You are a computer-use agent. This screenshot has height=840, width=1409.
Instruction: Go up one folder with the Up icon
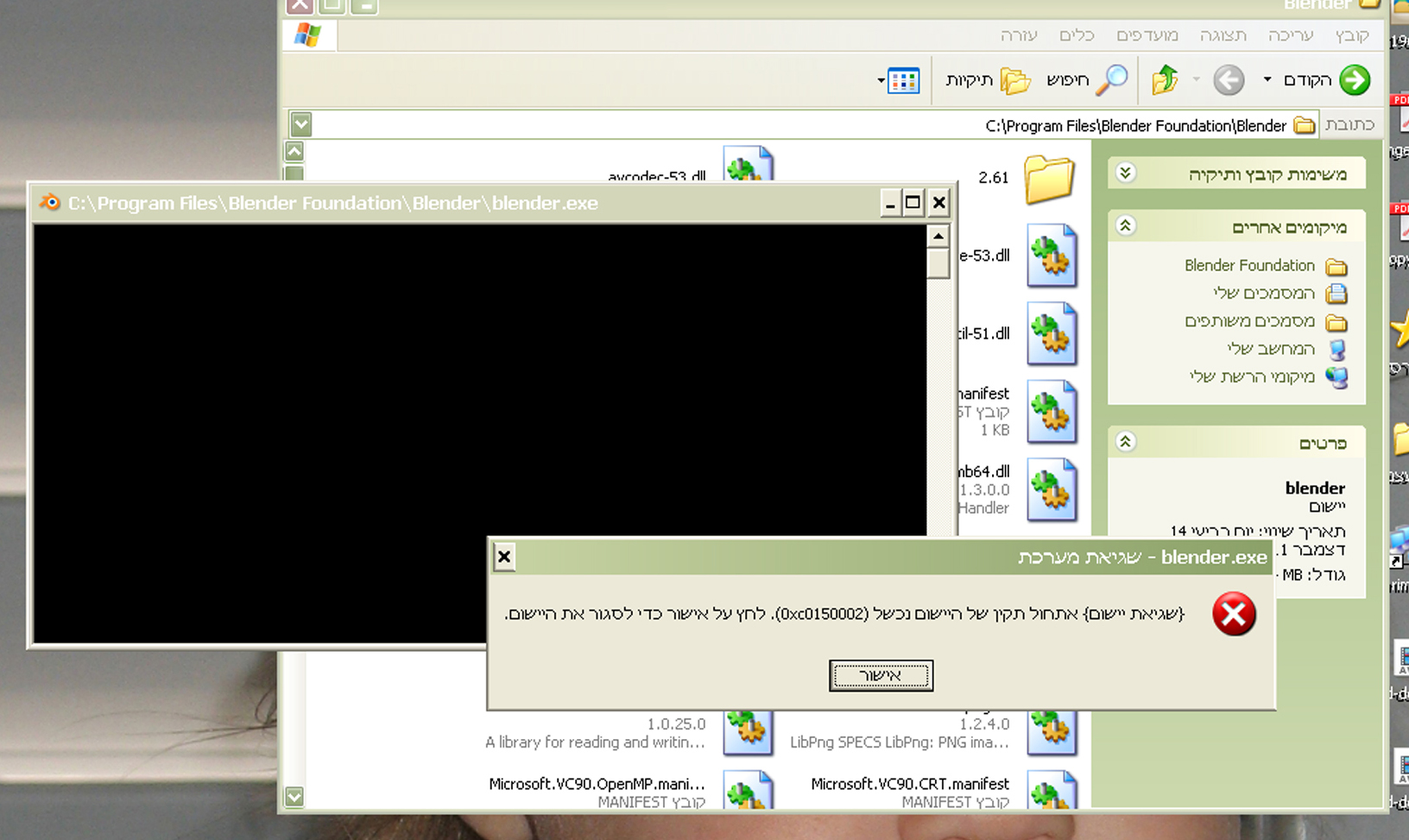coord(1165,80)
